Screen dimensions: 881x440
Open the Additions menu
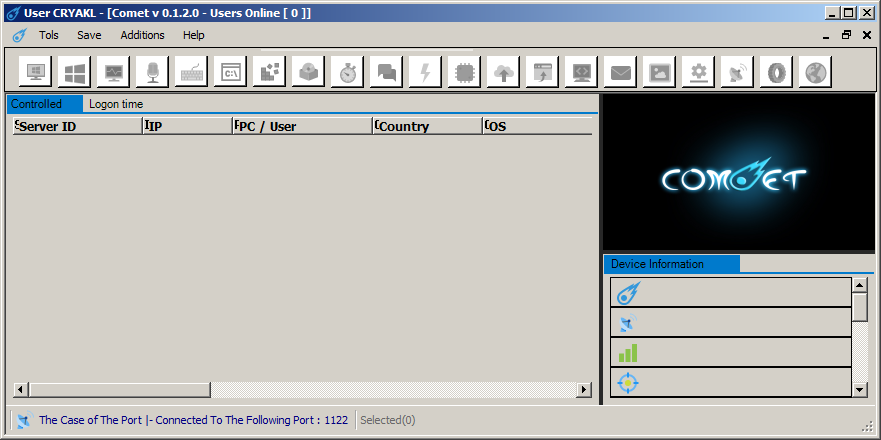(142, 35)
